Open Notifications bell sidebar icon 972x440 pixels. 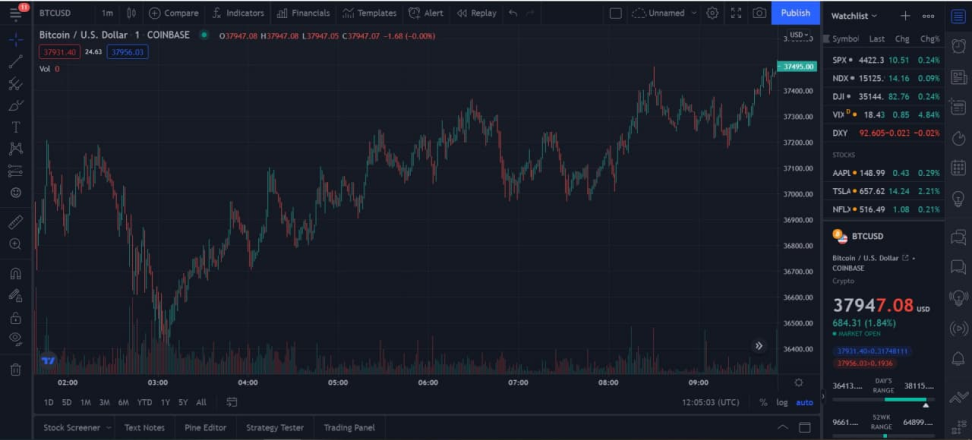958,358
